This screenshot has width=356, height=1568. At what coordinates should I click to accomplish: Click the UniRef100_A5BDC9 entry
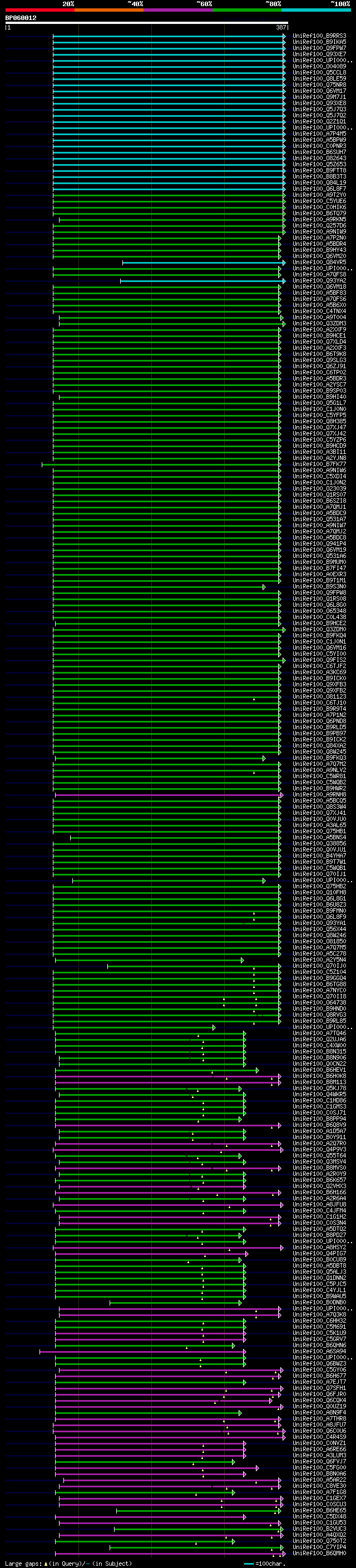click(319, 512)
